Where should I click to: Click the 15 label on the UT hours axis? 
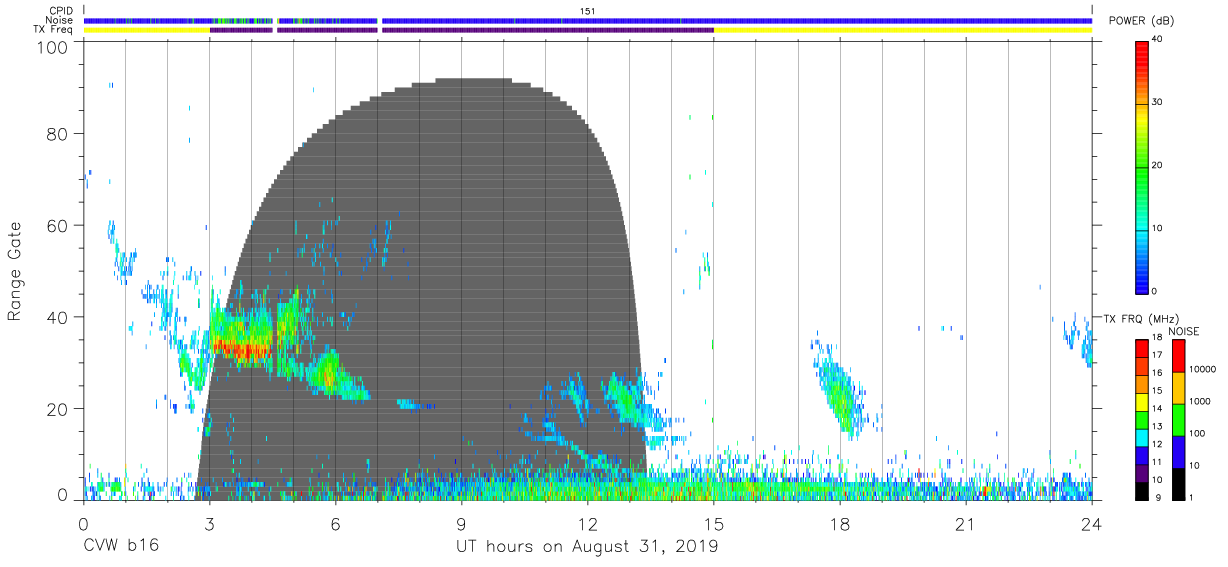pyautogui.click(x=714, y=524)
